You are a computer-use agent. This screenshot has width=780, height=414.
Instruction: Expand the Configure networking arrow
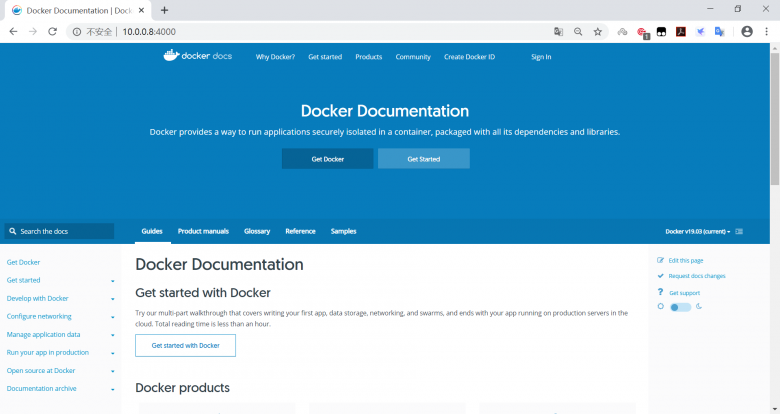click(113, 317)
